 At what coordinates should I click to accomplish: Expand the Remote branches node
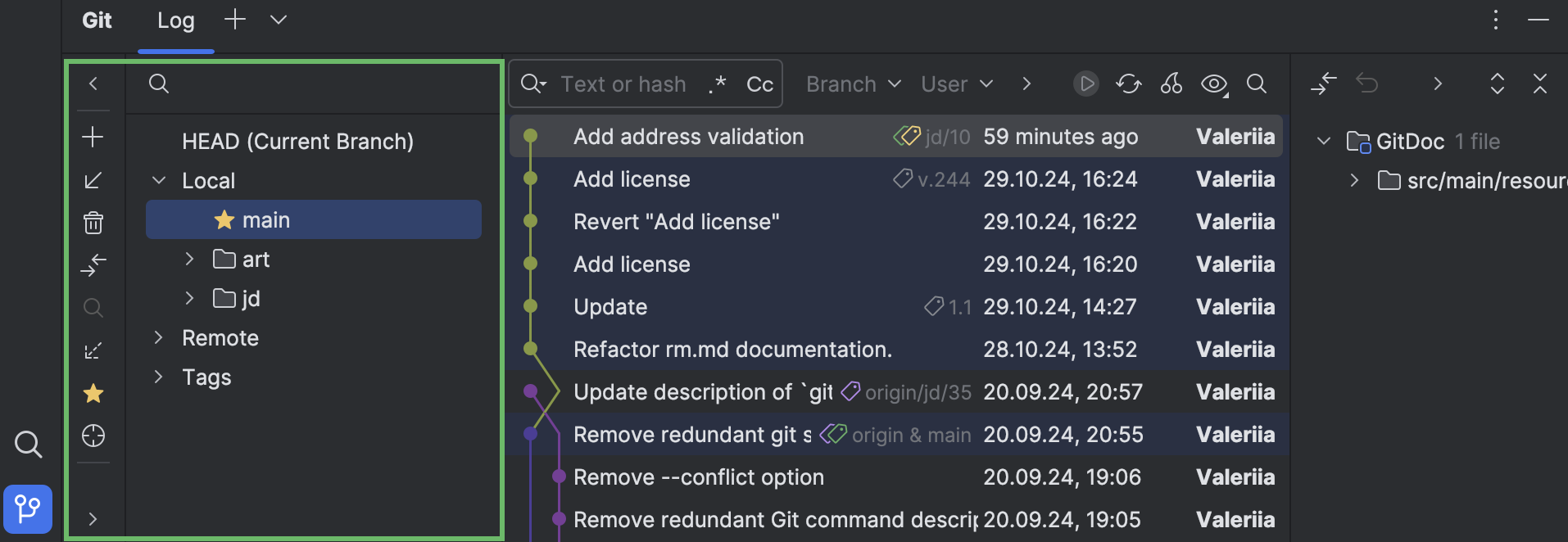[159, 337]
